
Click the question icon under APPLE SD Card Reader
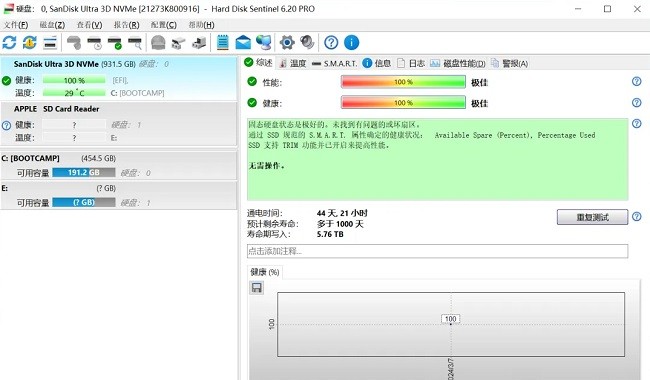[x=6, y=125]
